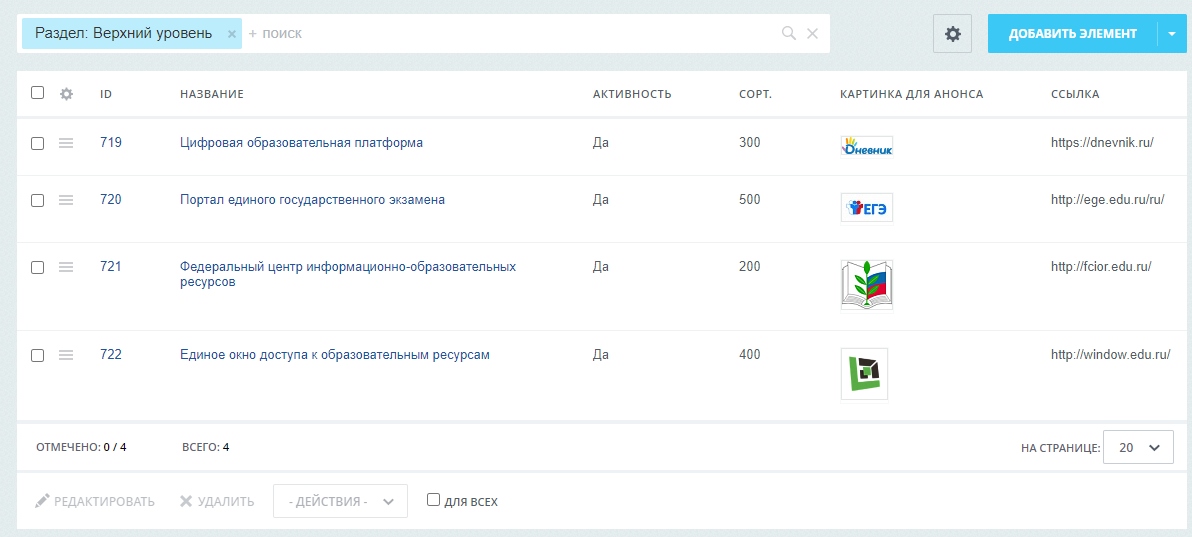Clear the search field with the X icon

tap(812, 33)
